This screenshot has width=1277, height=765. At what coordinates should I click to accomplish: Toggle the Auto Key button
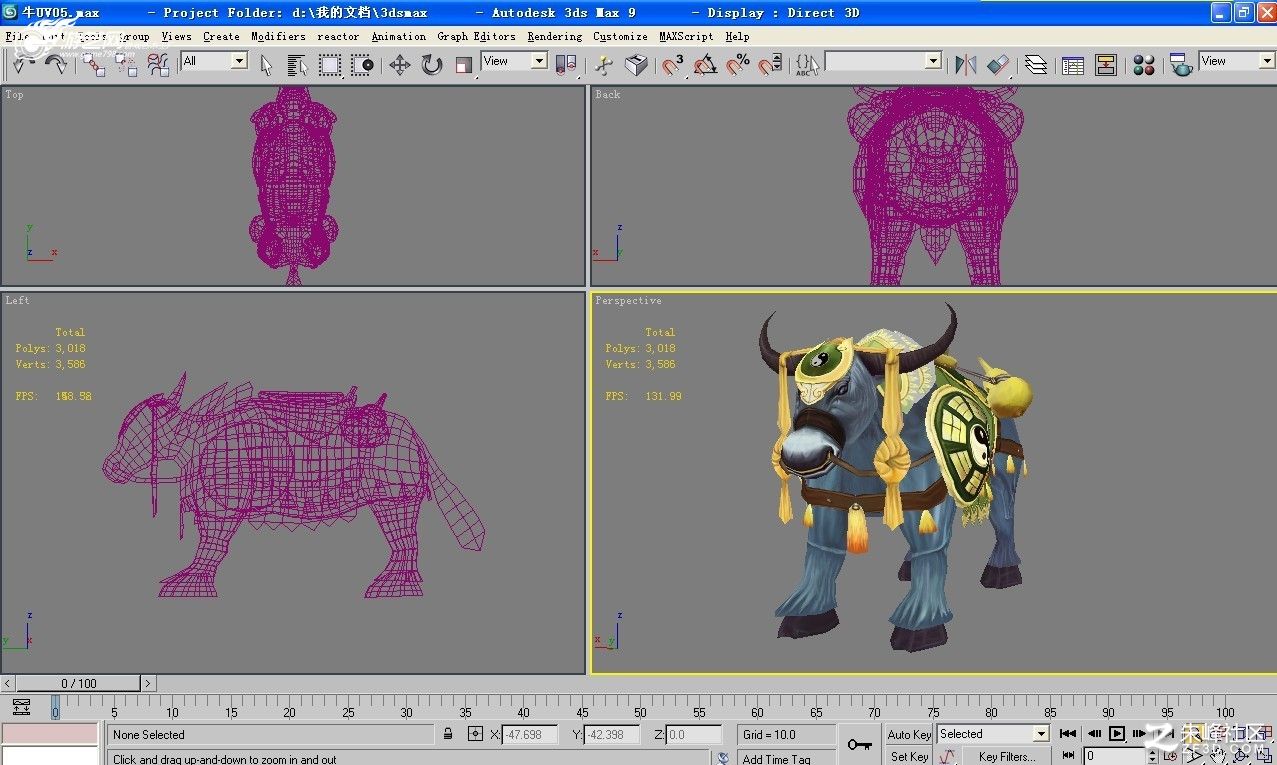[909, 734]
